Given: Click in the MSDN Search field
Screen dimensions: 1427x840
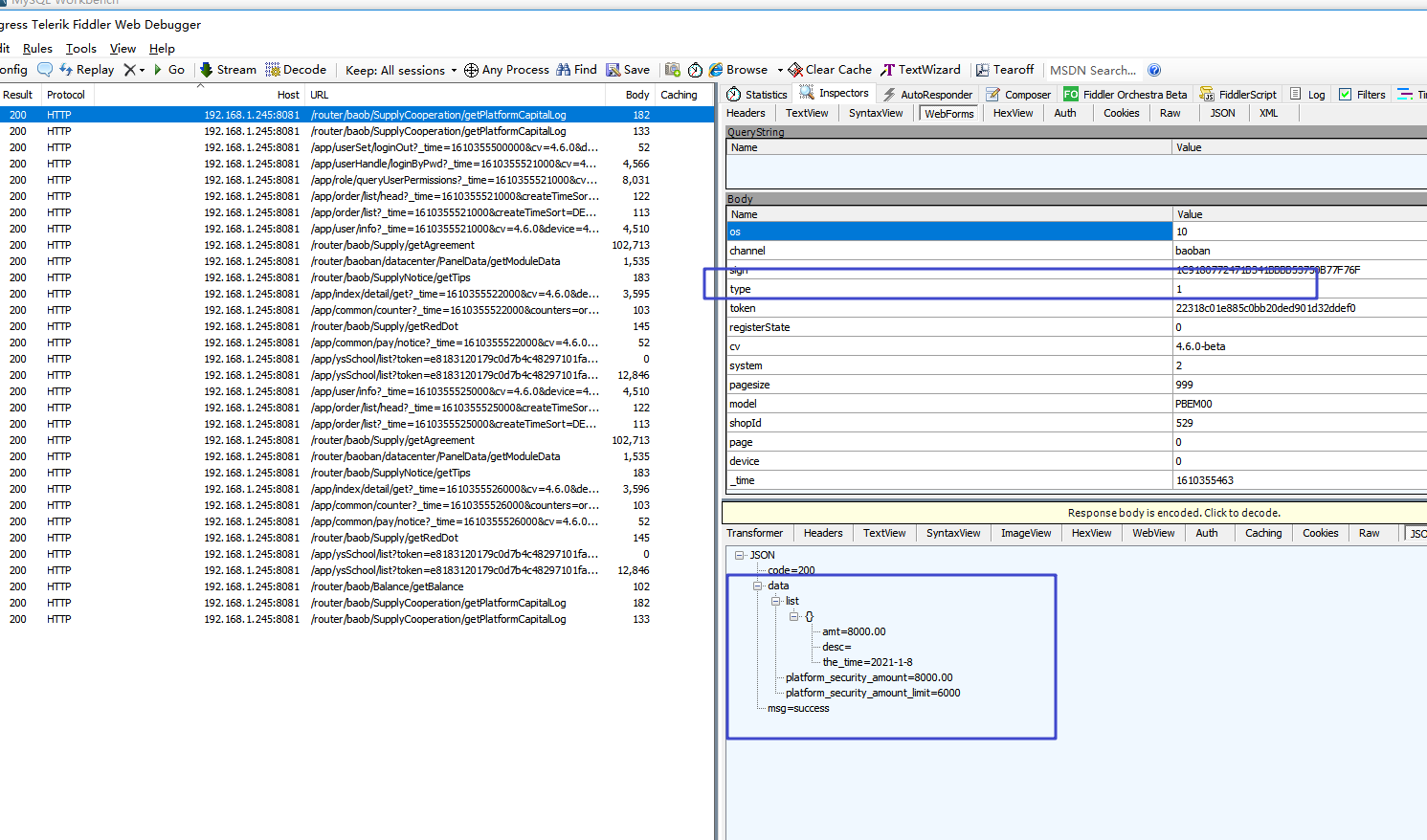Looking at the screenshot, I should pyautogui.click(x=1093, y=70).
